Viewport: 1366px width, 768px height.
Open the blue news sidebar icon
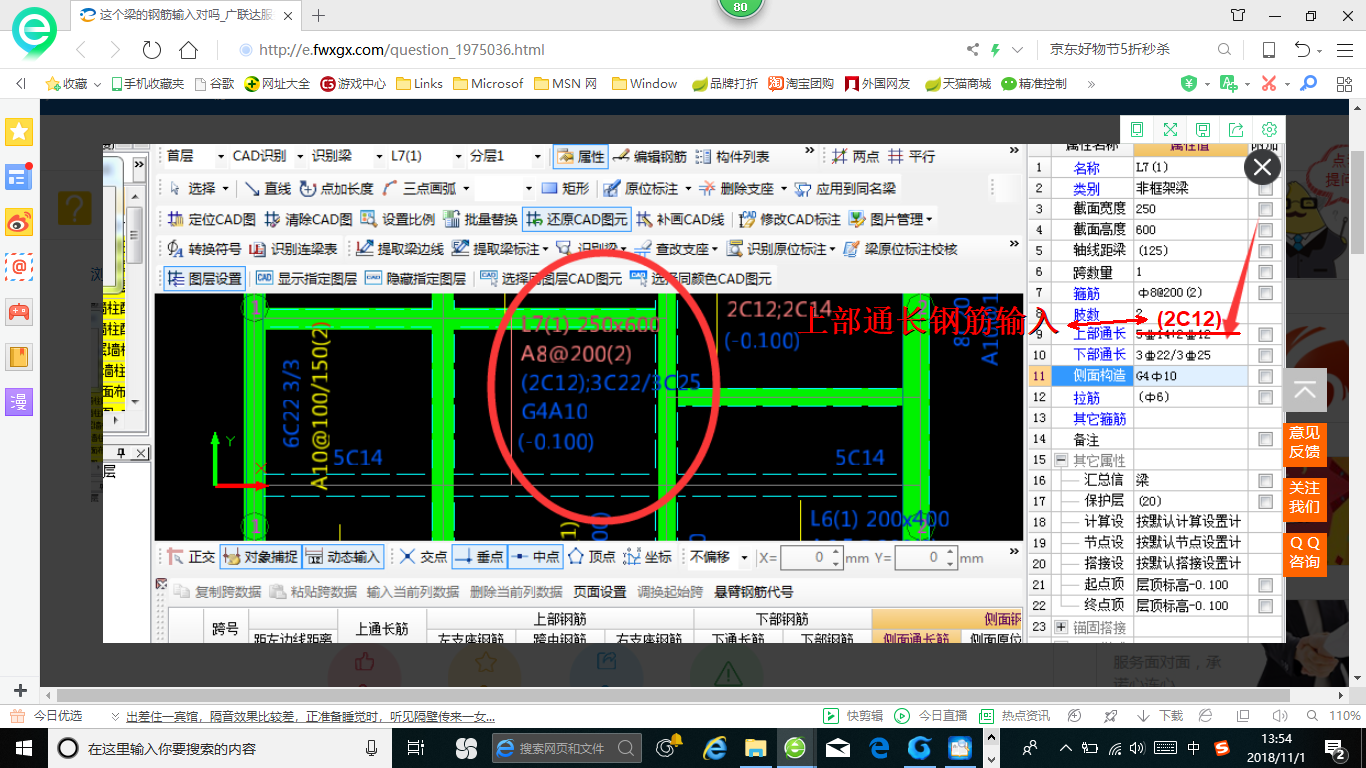[19, 177]
